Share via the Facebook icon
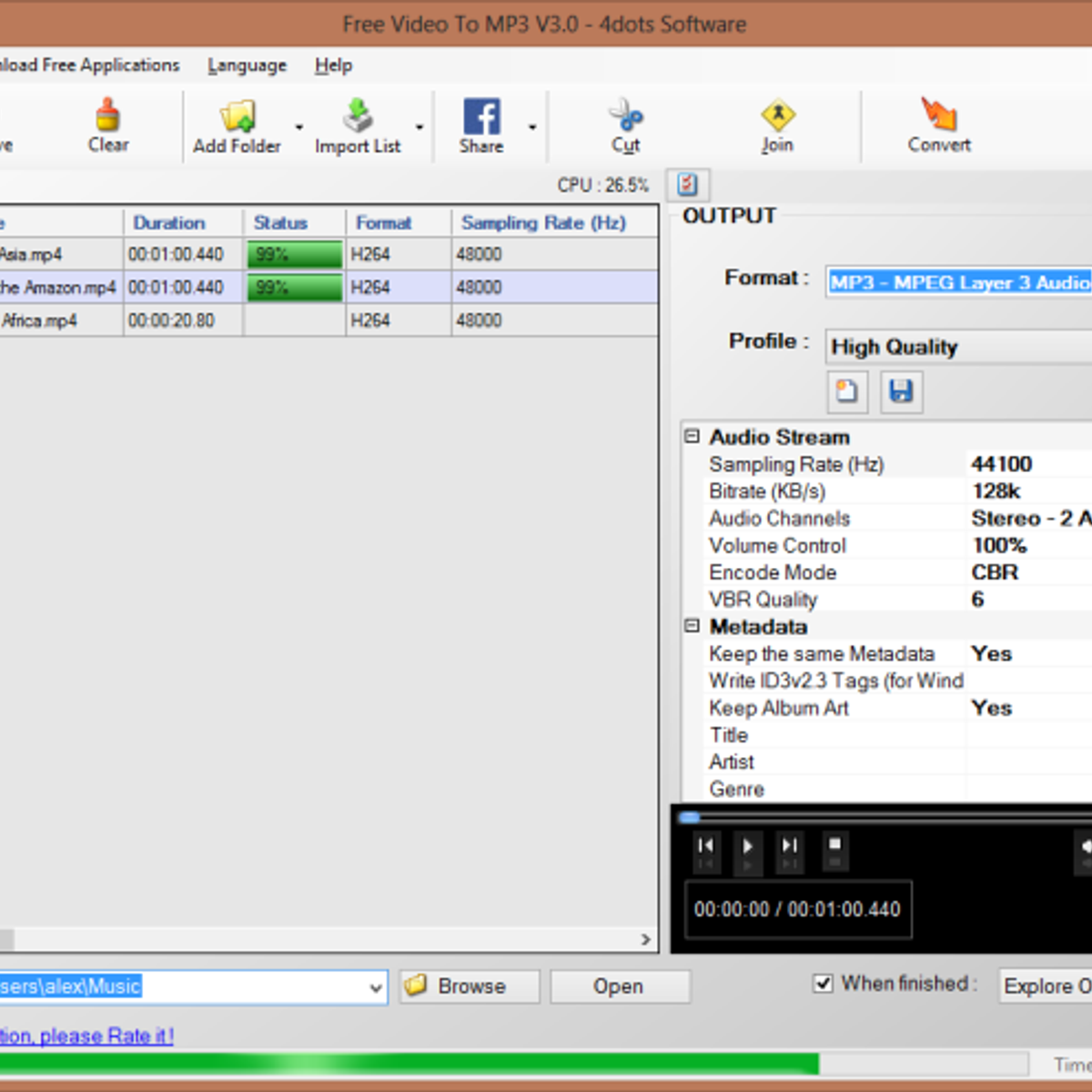The width and height of the screenshot is (1092, 1092). (481, 116)
